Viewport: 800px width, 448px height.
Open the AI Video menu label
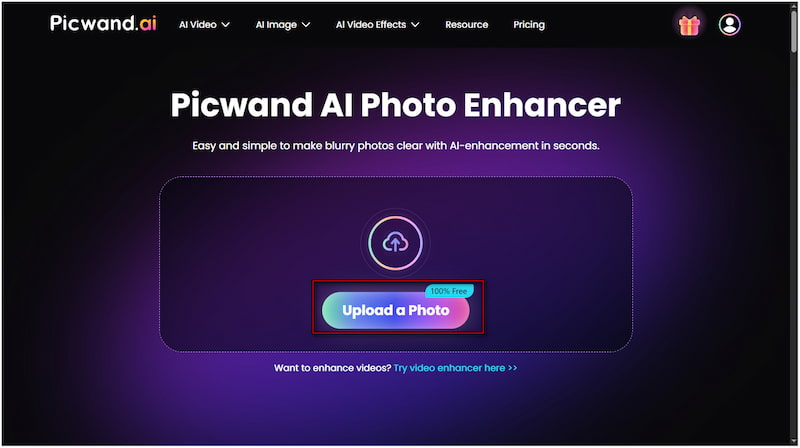point(197,24)
